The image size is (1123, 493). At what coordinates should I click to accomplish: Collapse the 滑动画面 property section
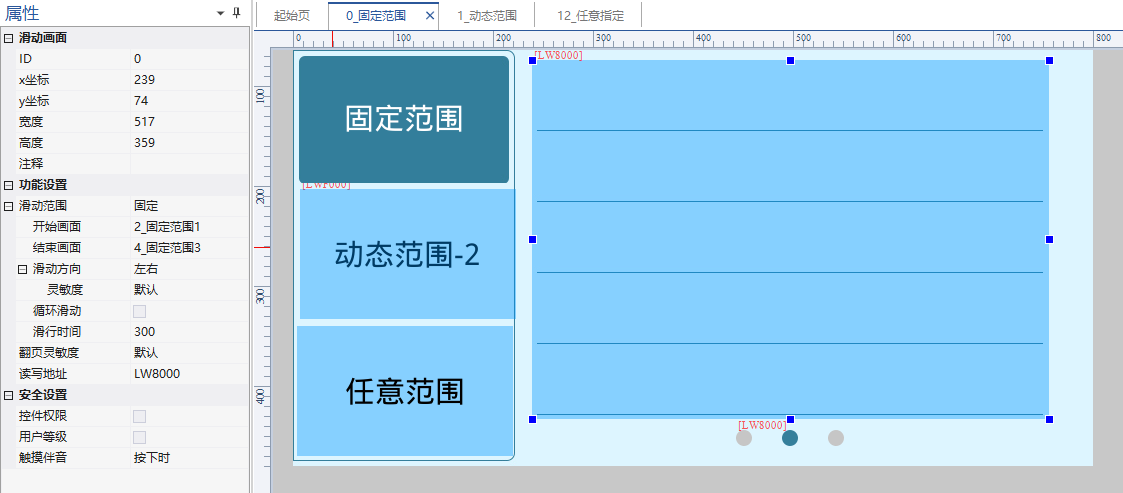point(9,38)
